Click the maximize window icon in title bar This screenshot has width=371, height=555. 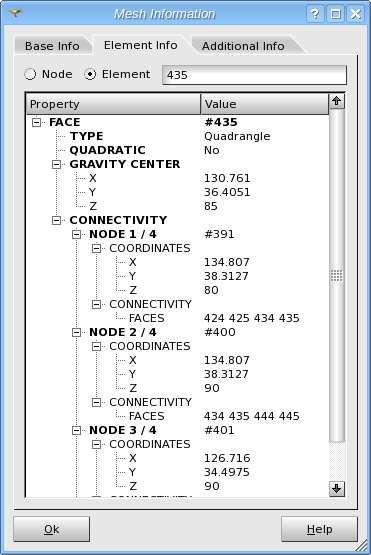coord(335,14)
